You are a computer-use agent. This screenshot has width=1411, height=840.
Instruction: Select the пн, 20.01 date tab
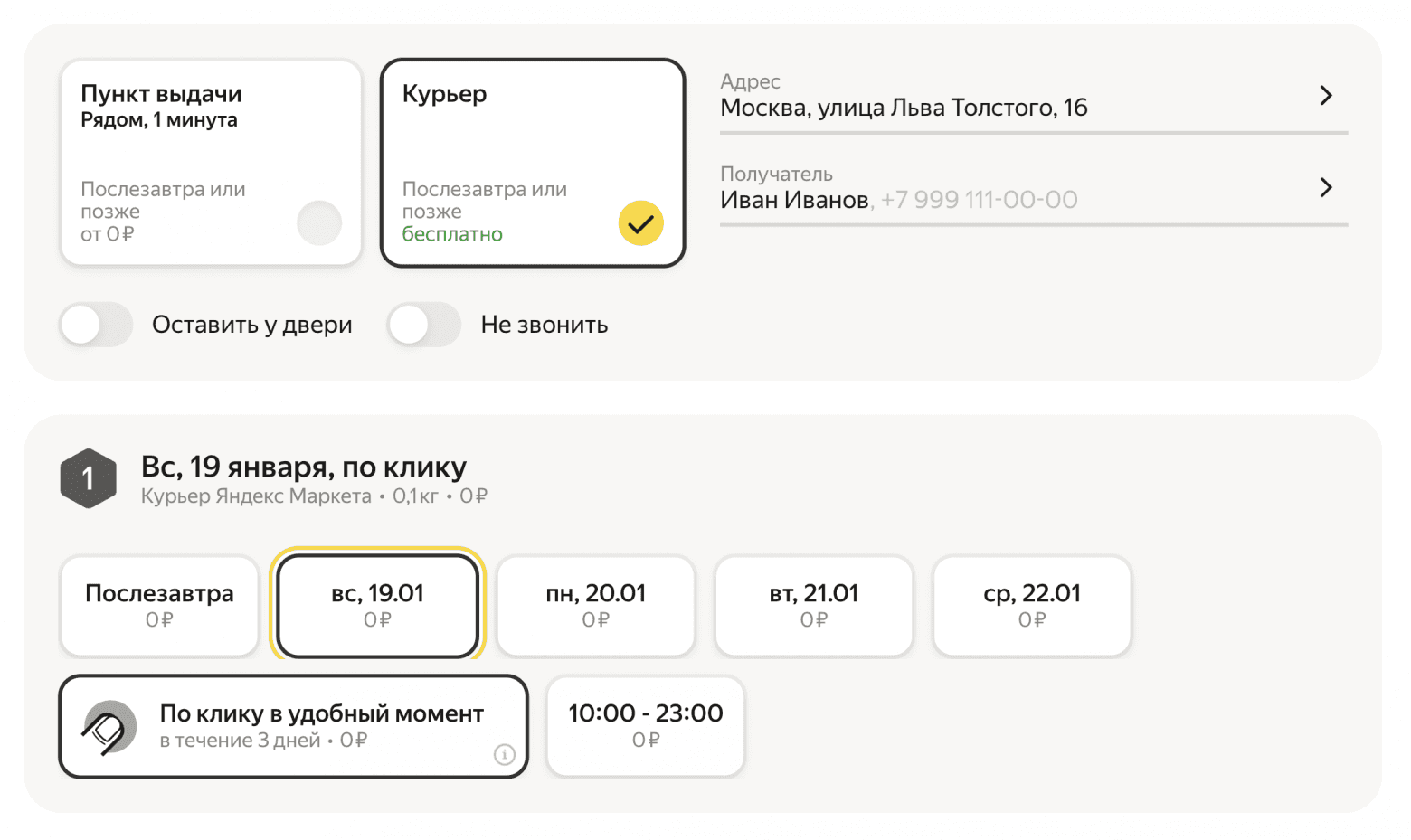coord(595,605)
